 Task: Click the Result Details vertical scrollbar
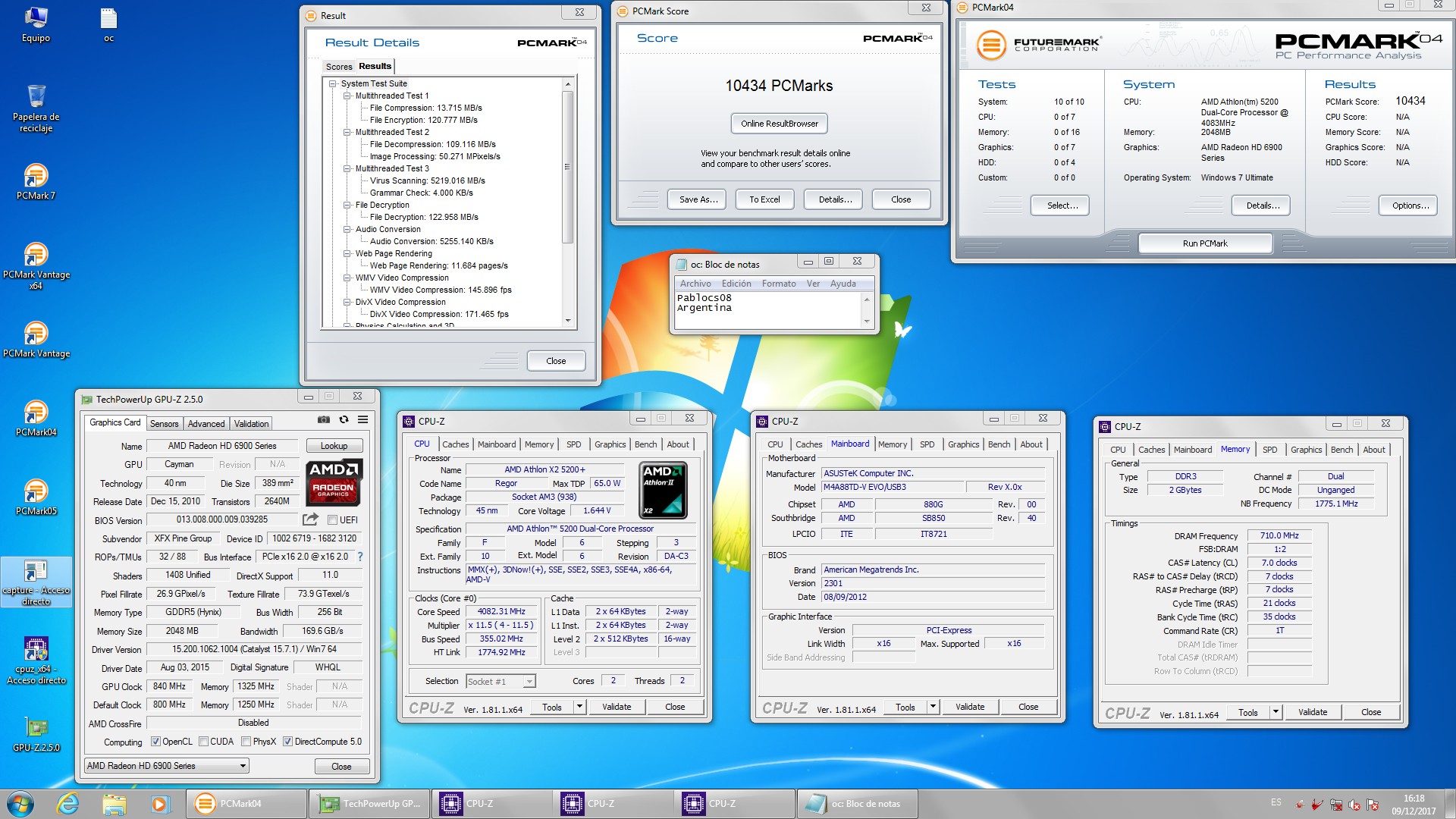568,203
